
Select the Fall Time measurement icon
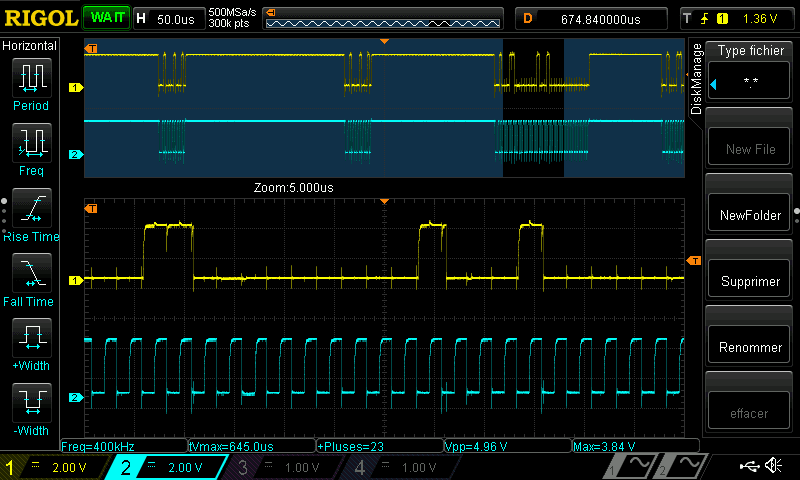32,273
